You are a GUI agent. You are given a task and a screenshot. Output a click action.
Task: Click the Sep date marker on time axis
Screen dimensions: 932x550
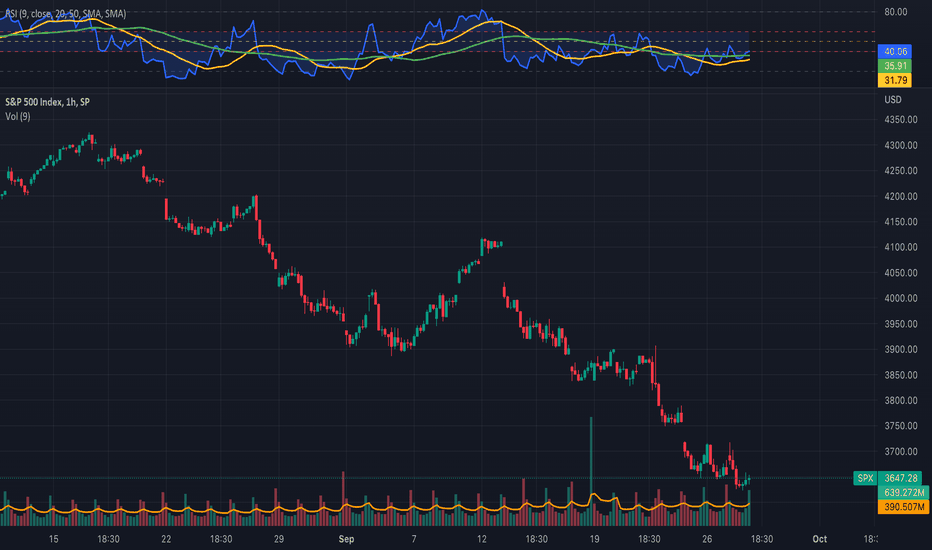(346, 539)
